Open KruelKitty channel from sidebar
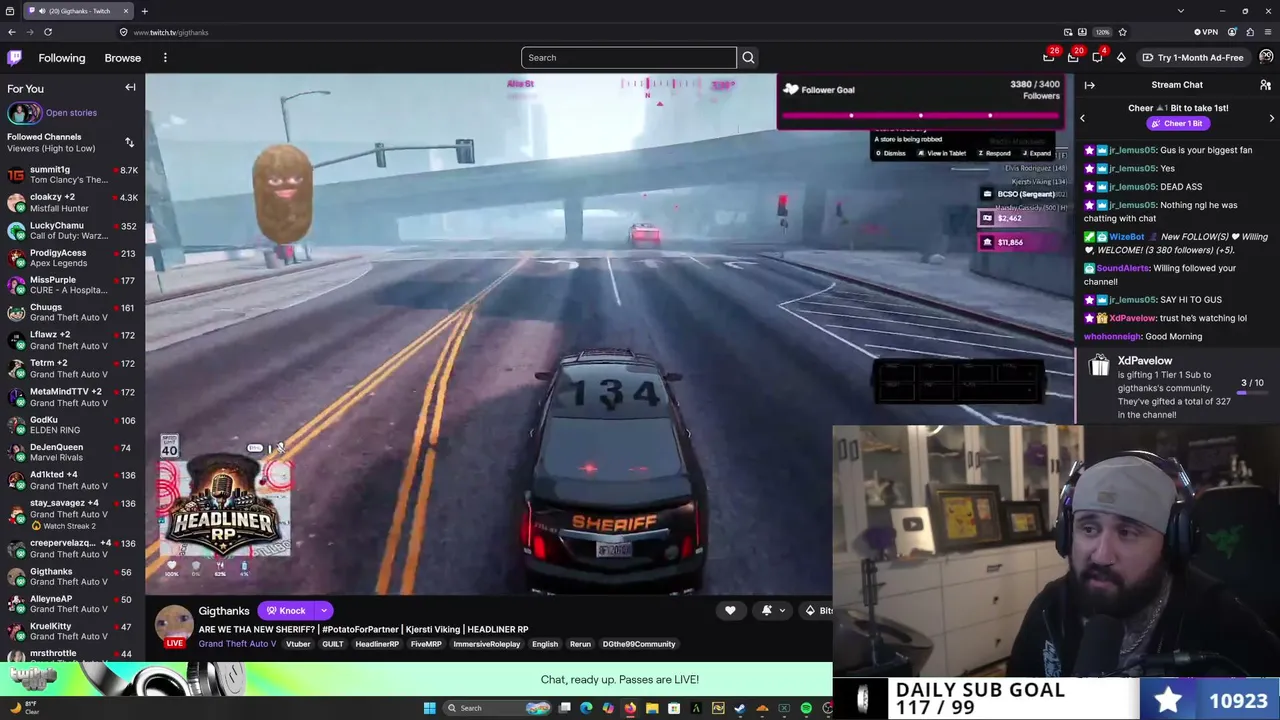Viewport: 1280px width, 720px height. [x=72, y=632]
